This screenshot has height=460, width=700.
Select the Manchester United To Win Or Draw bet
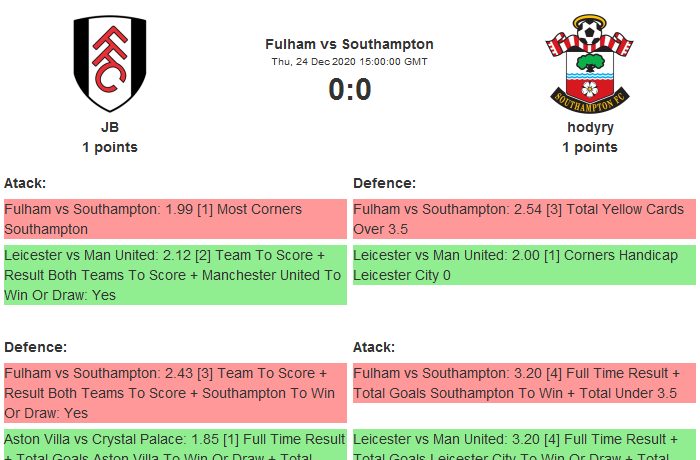[174, 275]
